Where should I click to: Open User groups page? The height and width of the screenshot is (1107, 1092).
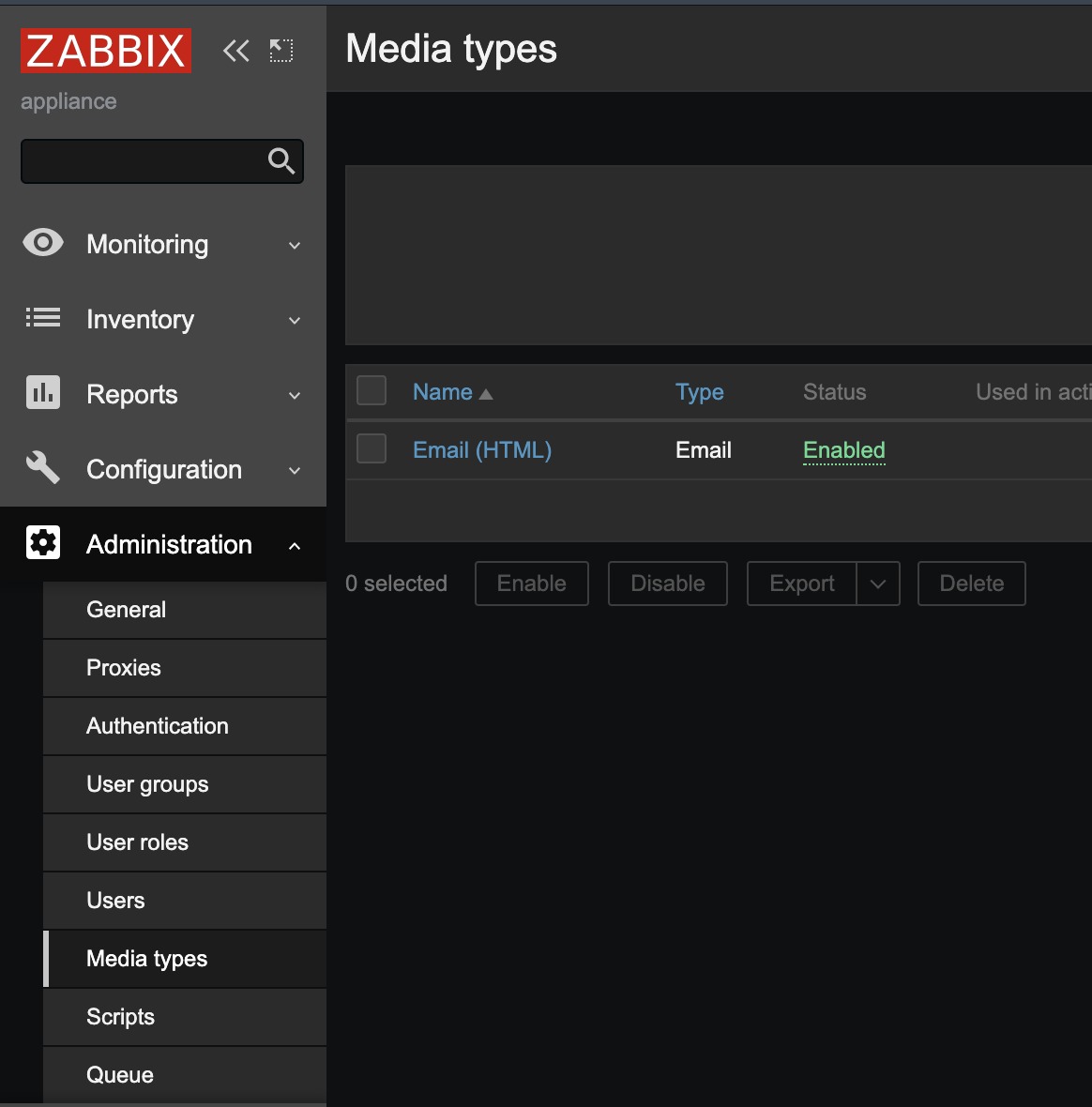[x=185, y=784]
